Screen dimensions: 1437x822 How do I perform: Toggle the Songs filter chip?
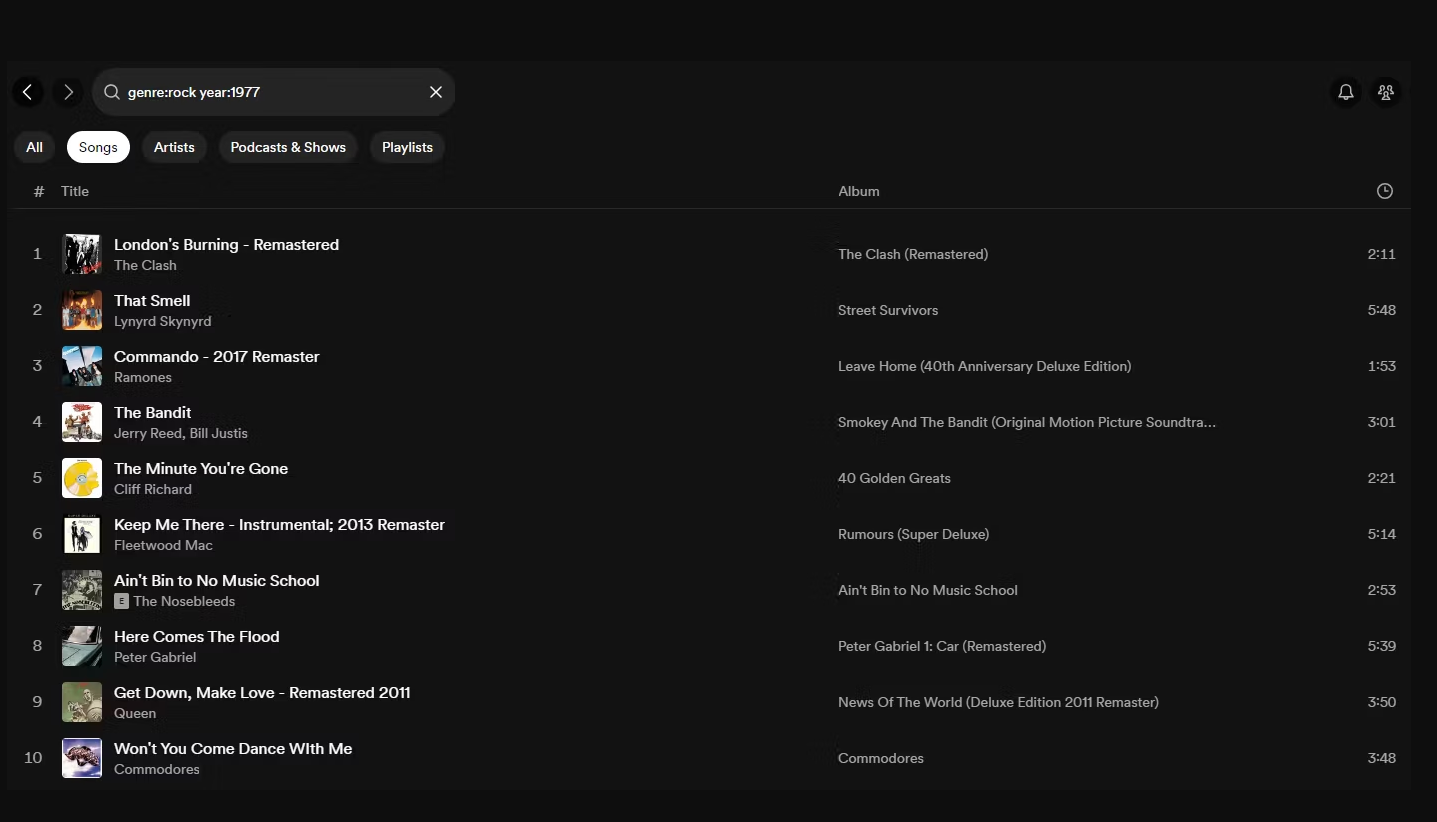pyautogui.click(x=97, y=147)
